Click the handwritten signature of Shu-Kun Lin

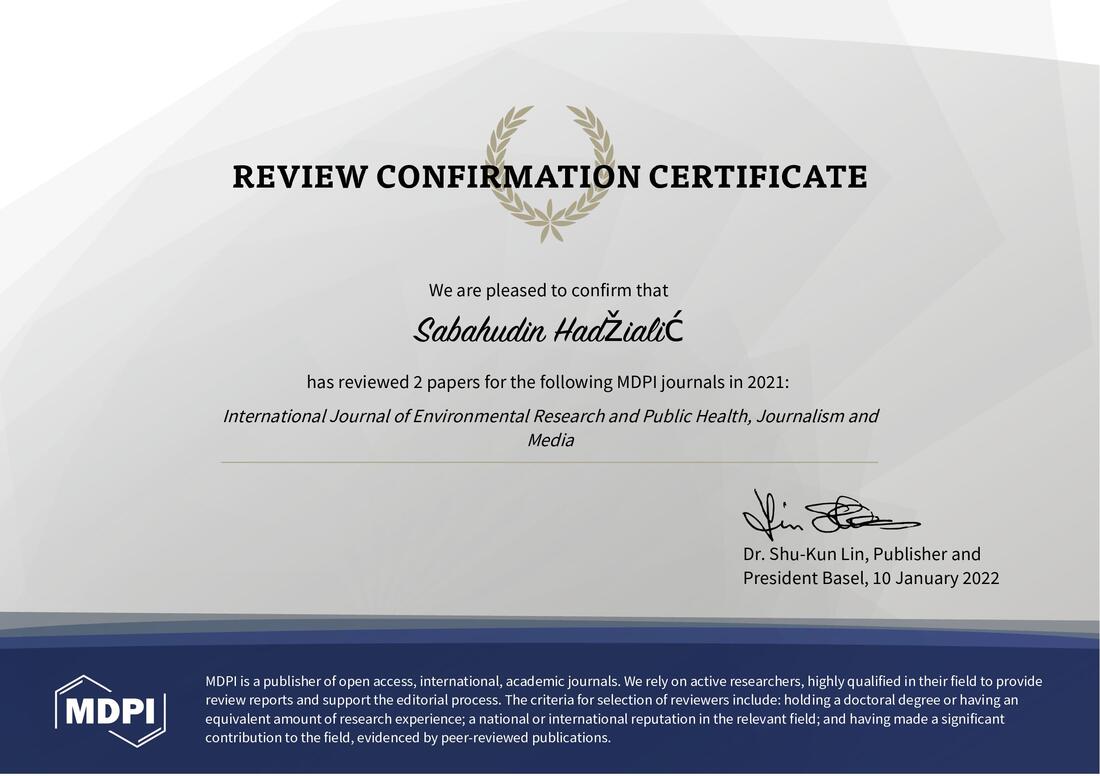tap(831, 514)
